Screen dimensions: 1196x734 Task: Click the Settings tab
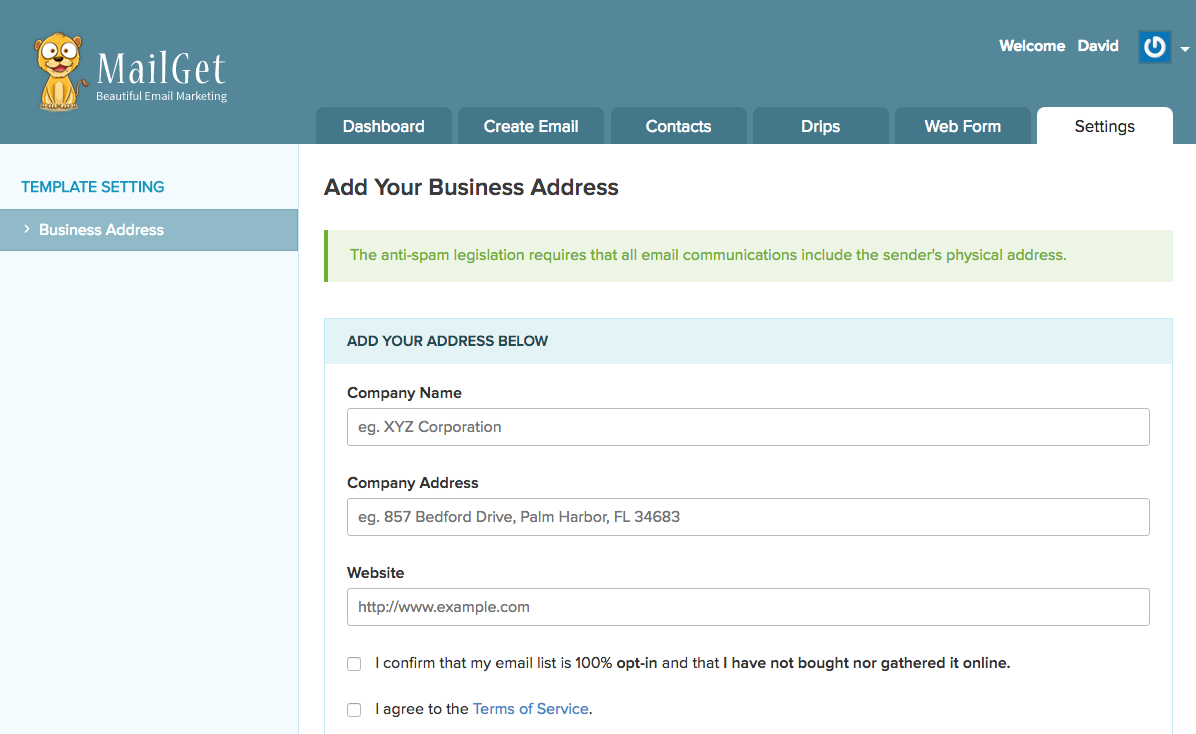pos(1104,127)
